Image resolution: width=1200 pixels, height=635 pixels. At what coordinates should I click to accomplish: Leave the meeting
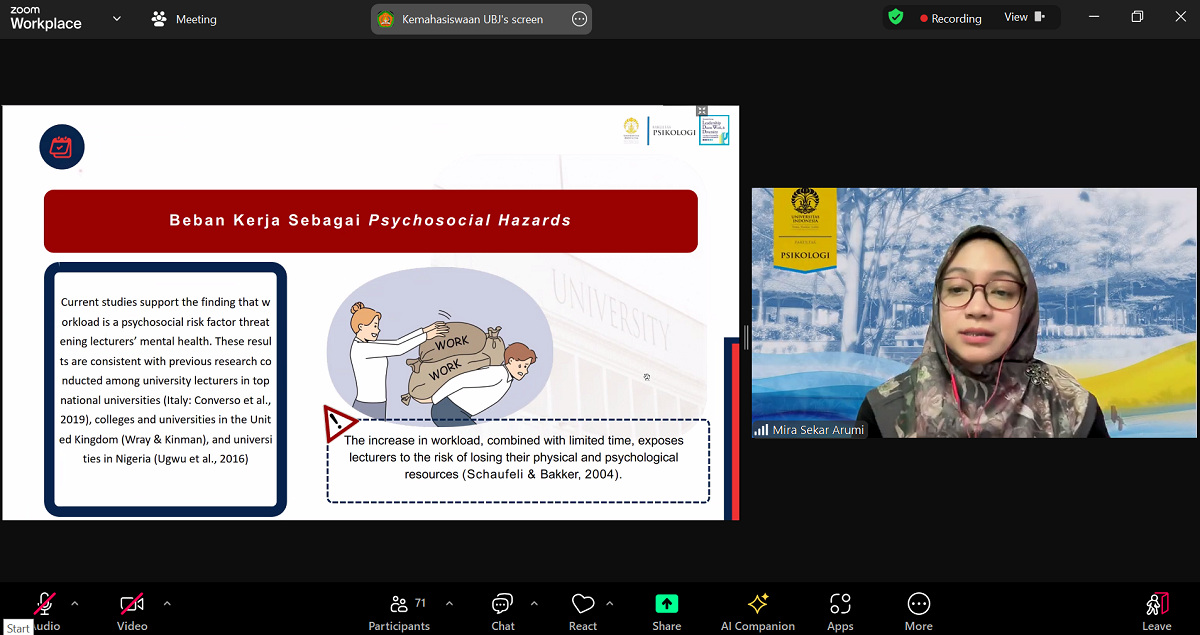coord(1156,611)
